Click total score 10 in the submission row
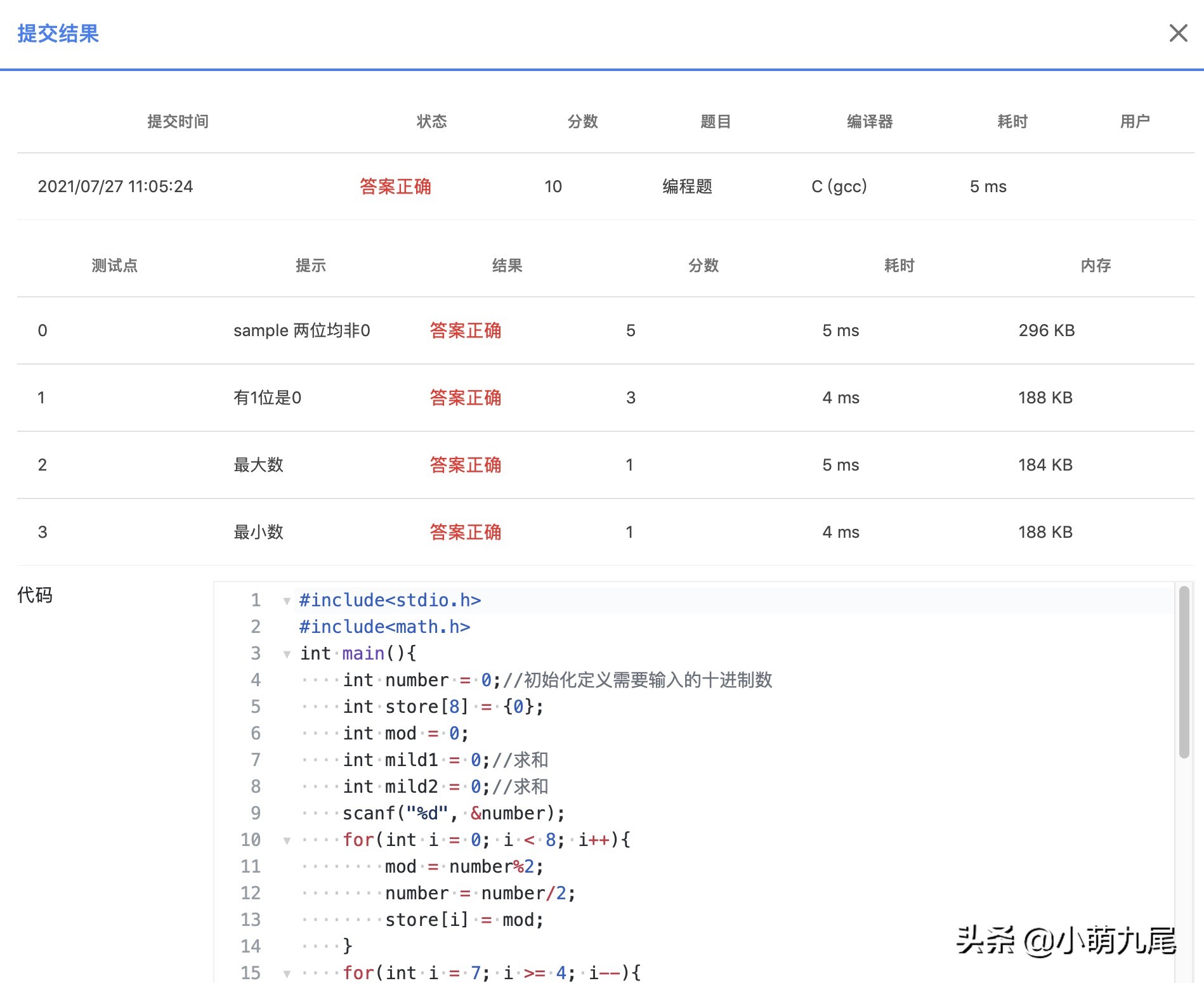Image resolution: width=1204 pixels, height=983 pixels. [x=553, y=186]
